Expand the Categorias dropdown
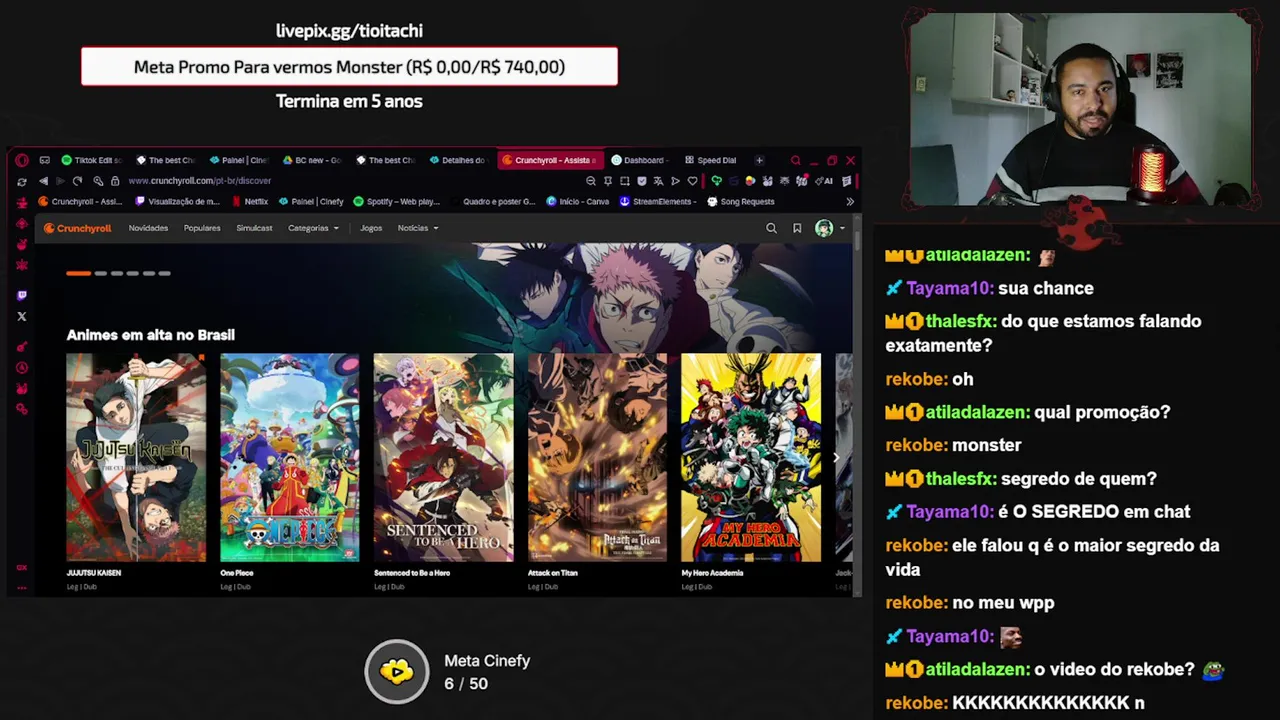Image resolution: width=1280 pixels, height=720 pixels. pyautogui.click(x=313, y=228)
